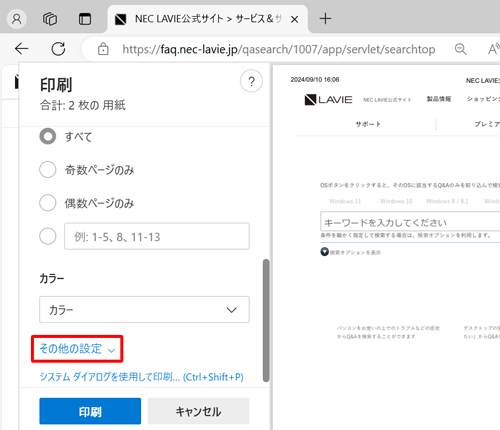Select the custom page range radio button

pyautogui.click(x=48, y=236)
